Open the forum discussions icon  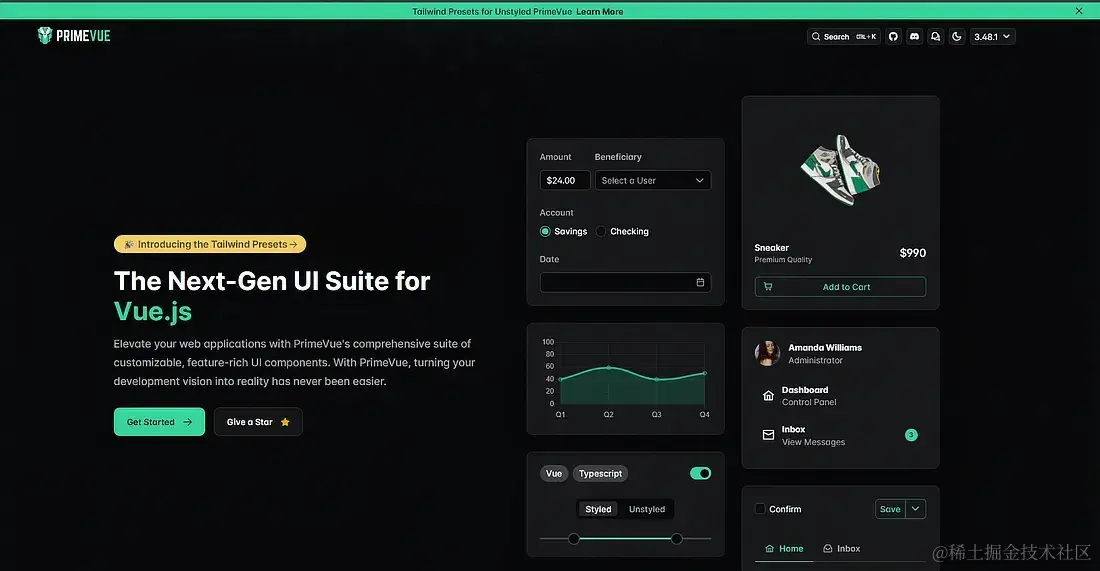click(x=935, y=36)
